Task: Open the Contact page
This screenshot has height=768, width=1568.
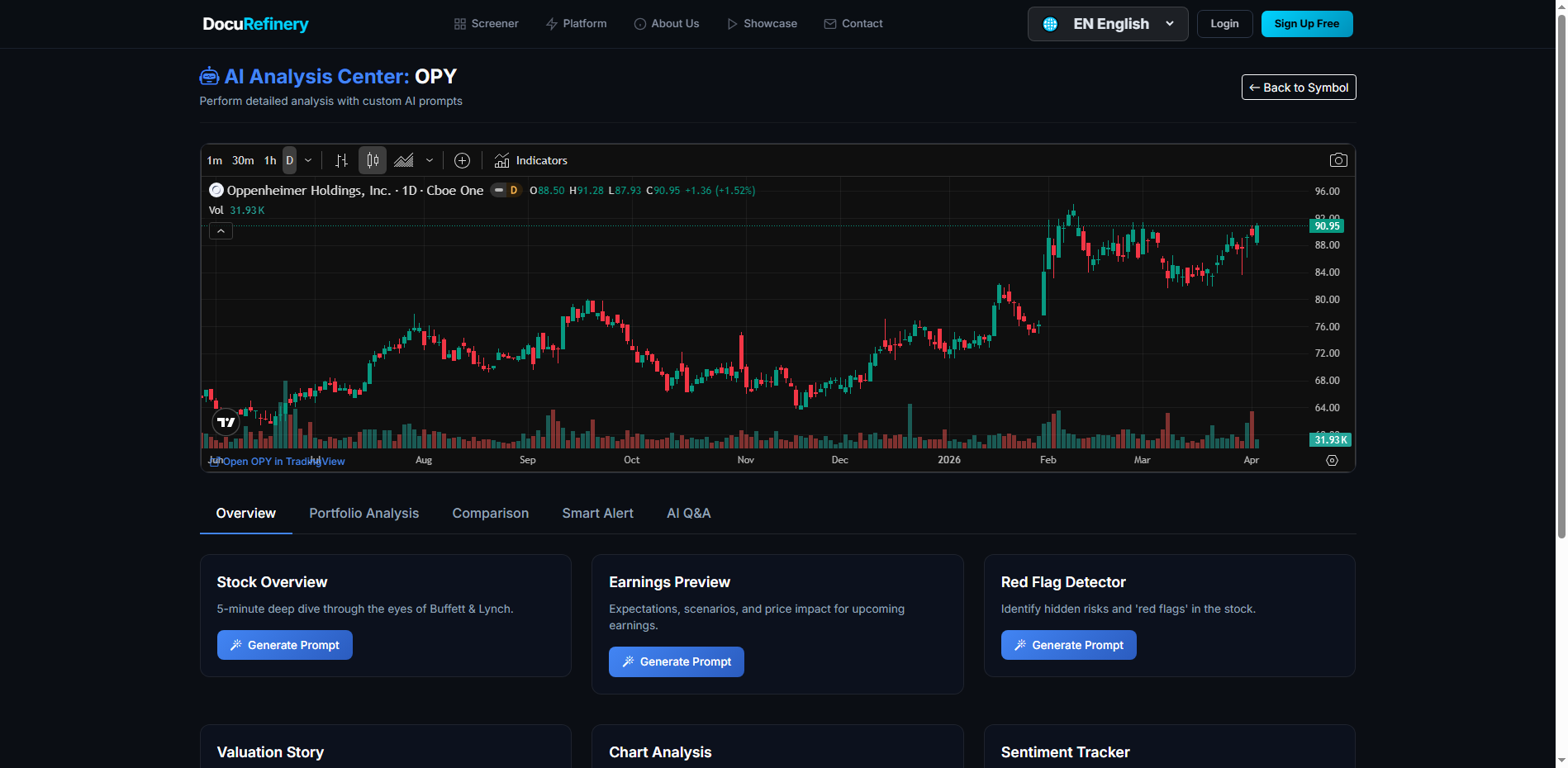Action: (853, 24)
